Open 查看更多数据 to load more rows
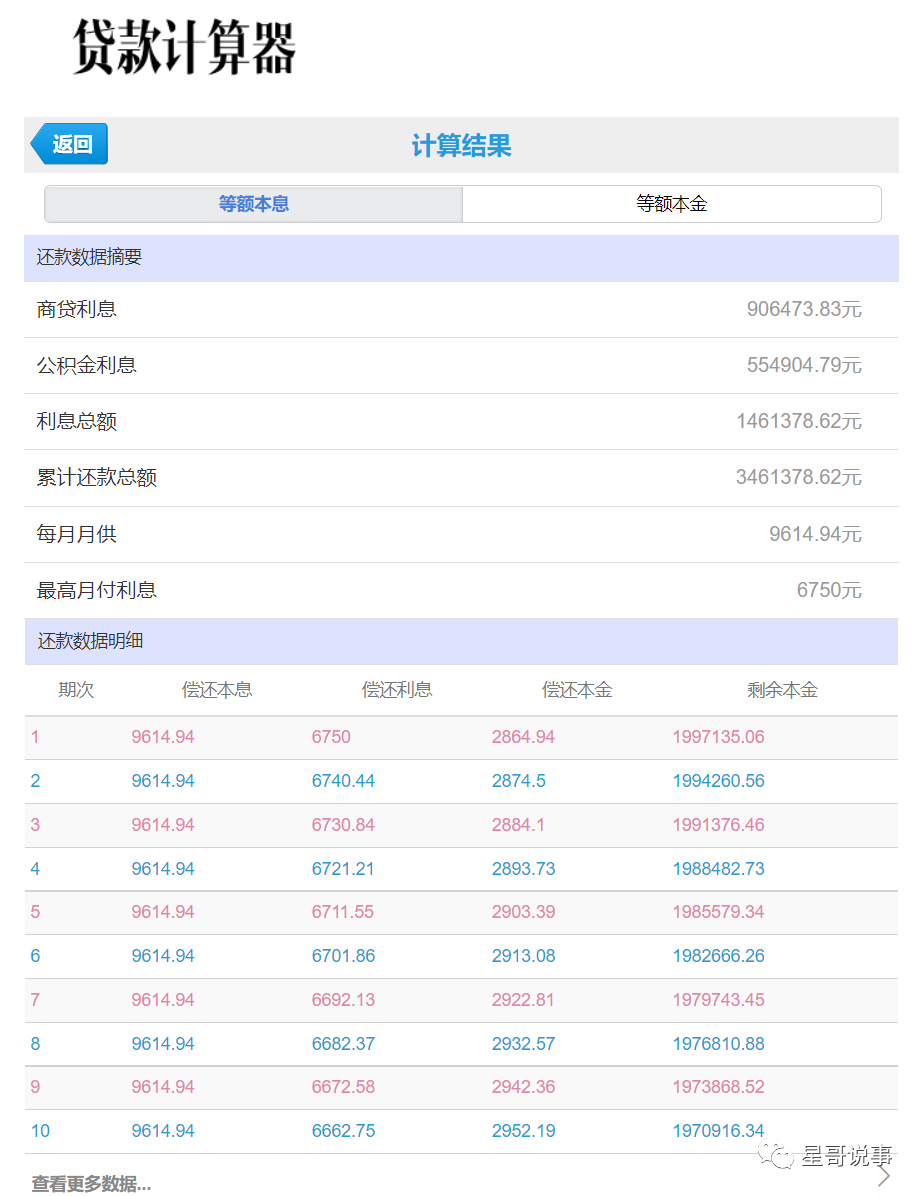 [90, 1183]
